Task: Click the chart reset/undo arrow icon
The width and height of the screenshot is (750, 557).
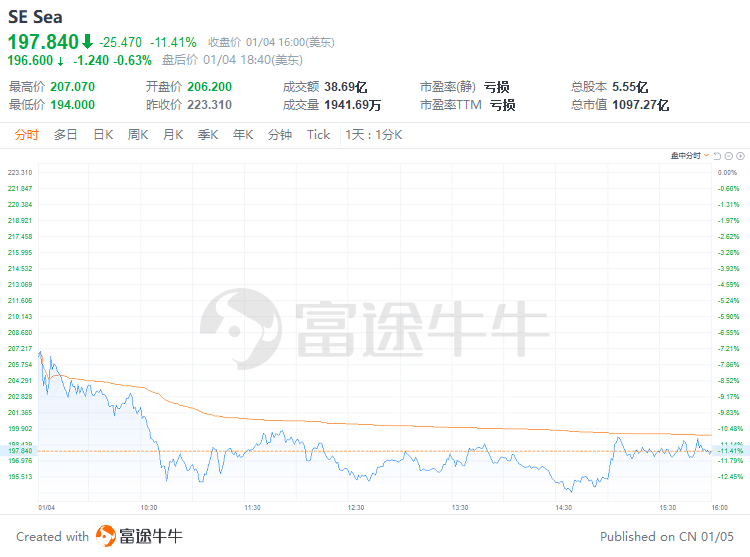Action: pyautogui.click(x=717, y=156)
